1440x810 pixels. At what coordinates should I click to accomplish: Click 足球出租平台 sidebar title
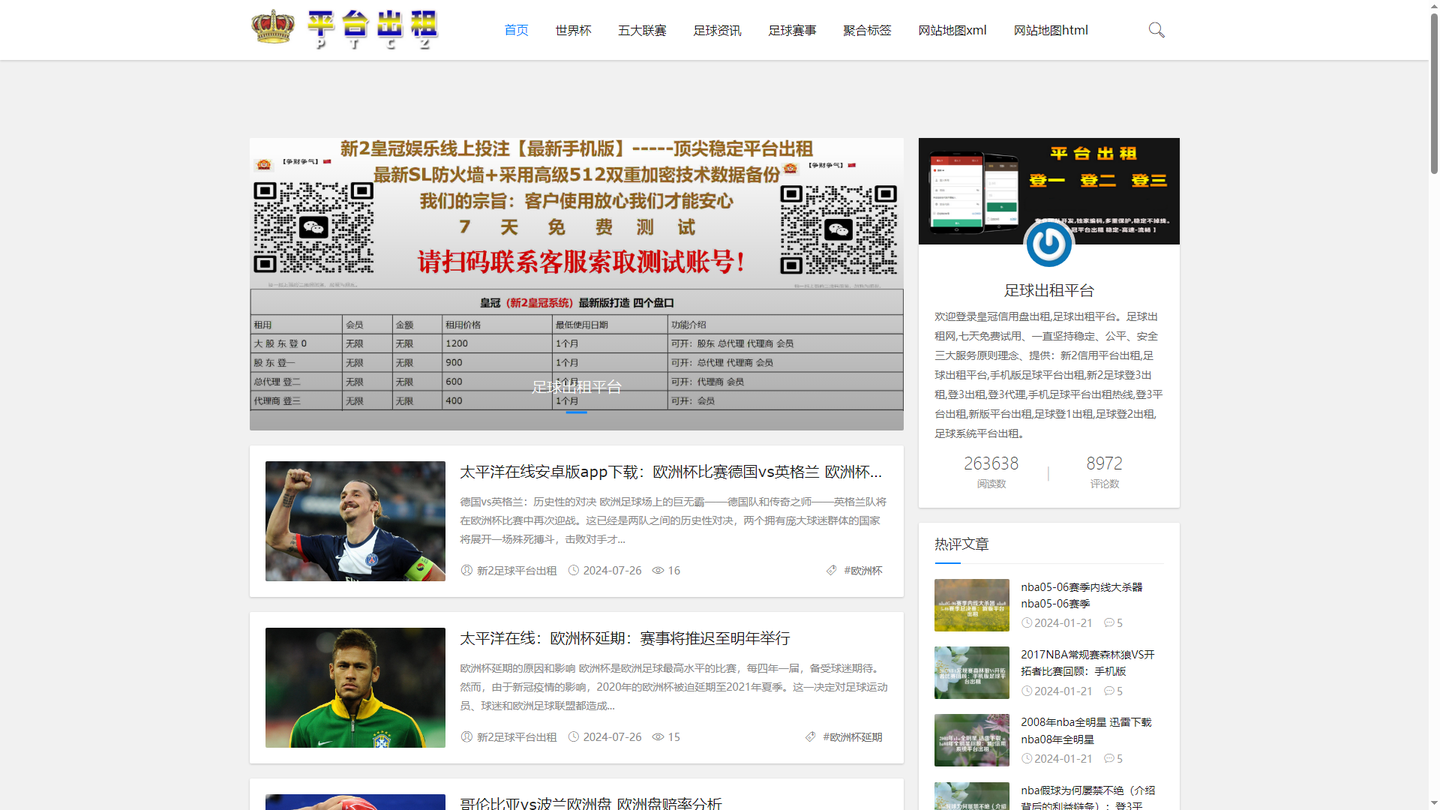(1049, 290)
